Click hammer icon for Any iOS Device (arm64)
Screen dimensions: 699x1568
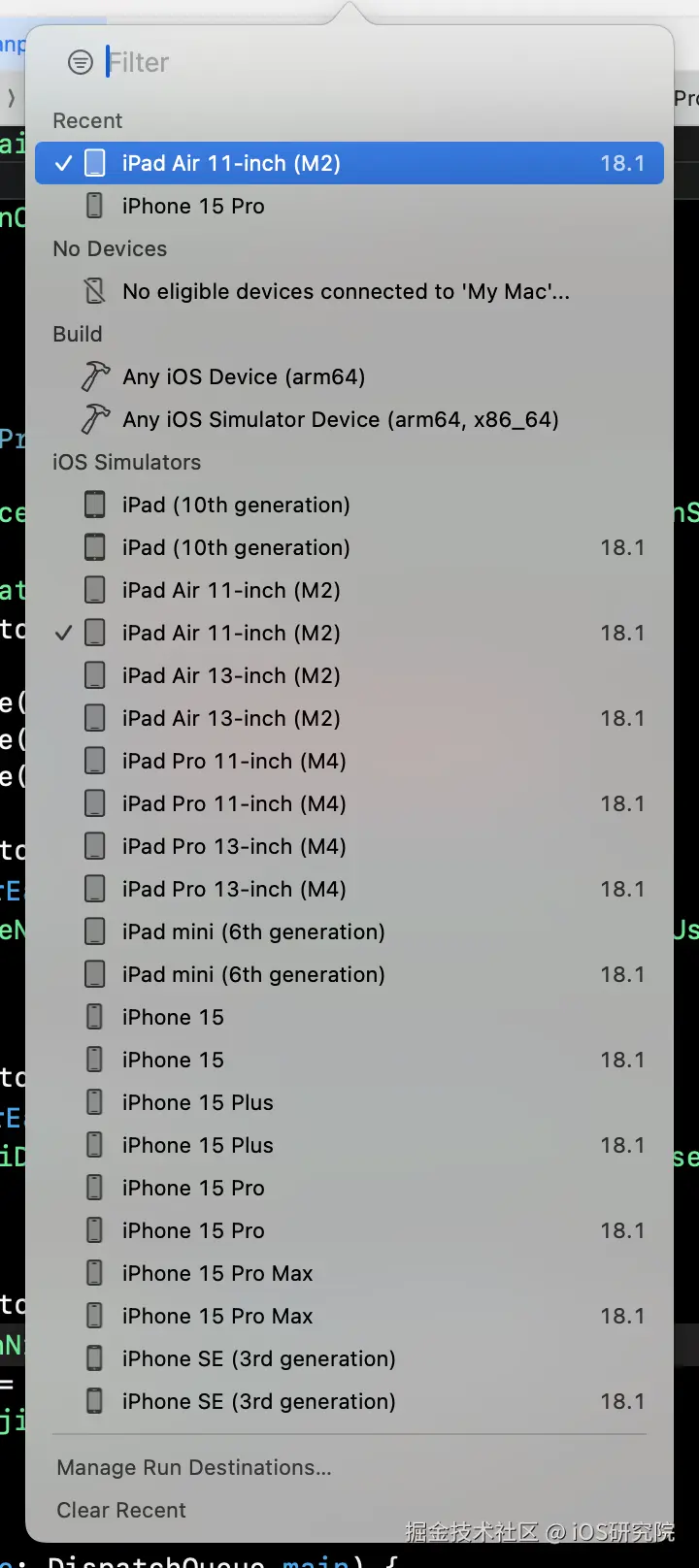pos(95,376)
